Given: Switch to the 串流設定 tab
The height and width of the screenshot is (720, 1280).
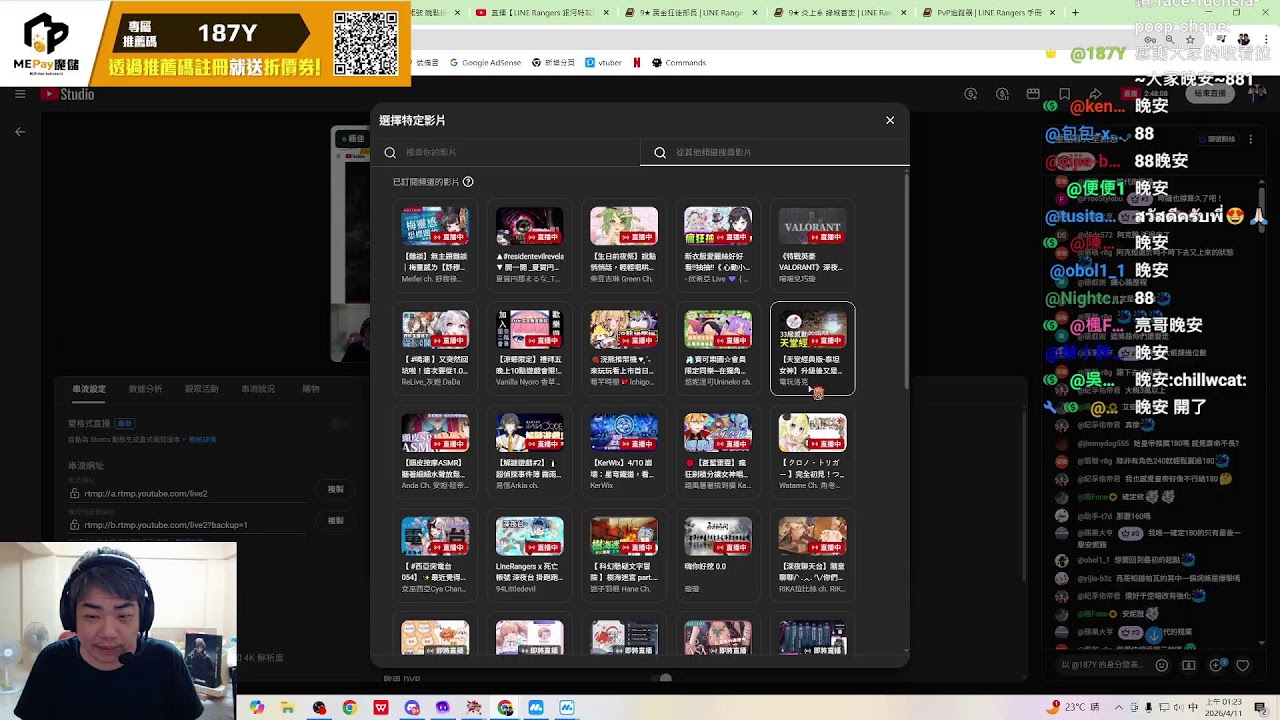Looking at the screenshot, I should coord(89,389).
